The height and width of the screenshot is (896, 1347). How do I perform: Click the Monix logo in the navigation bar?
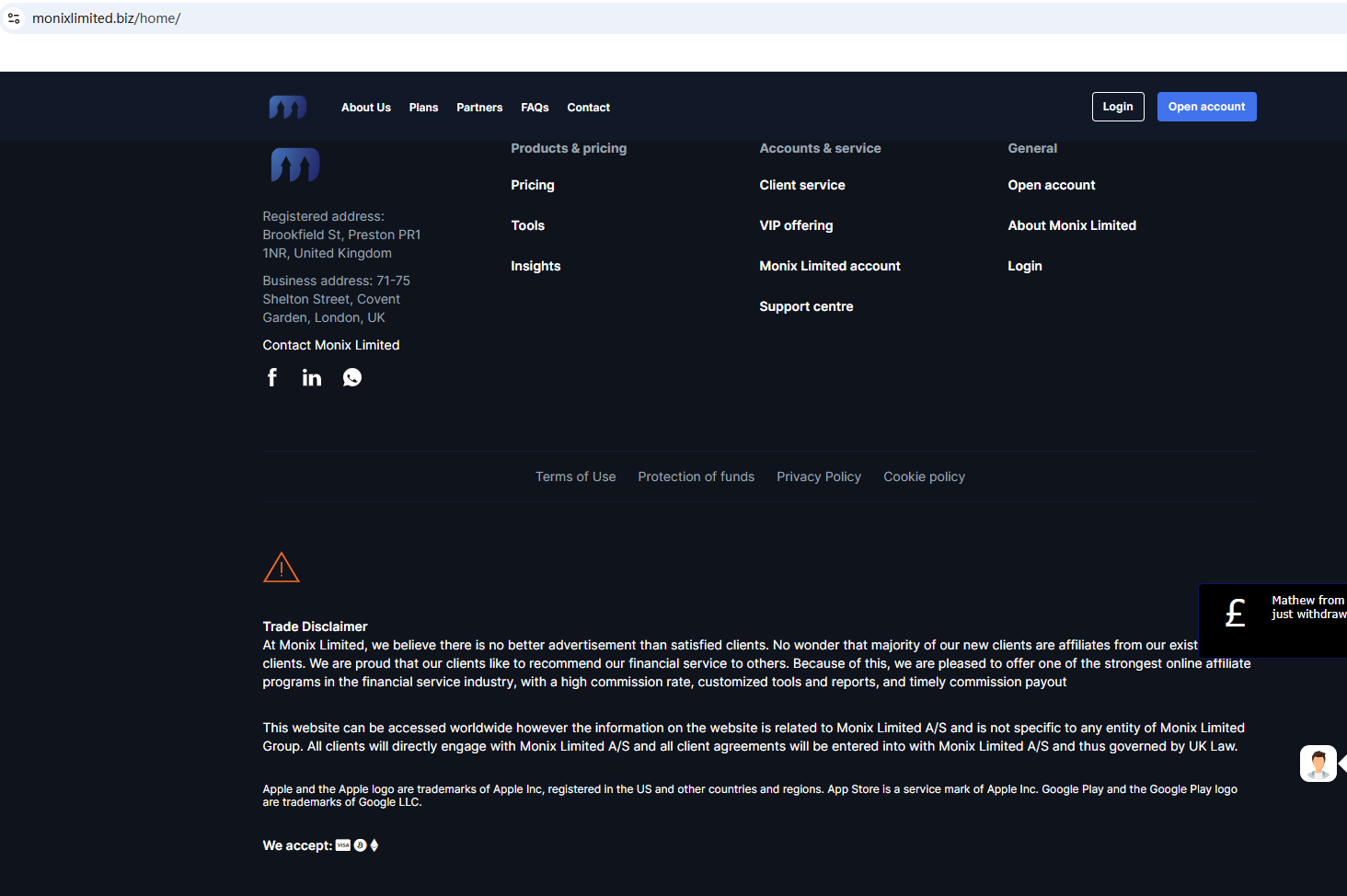288,108
